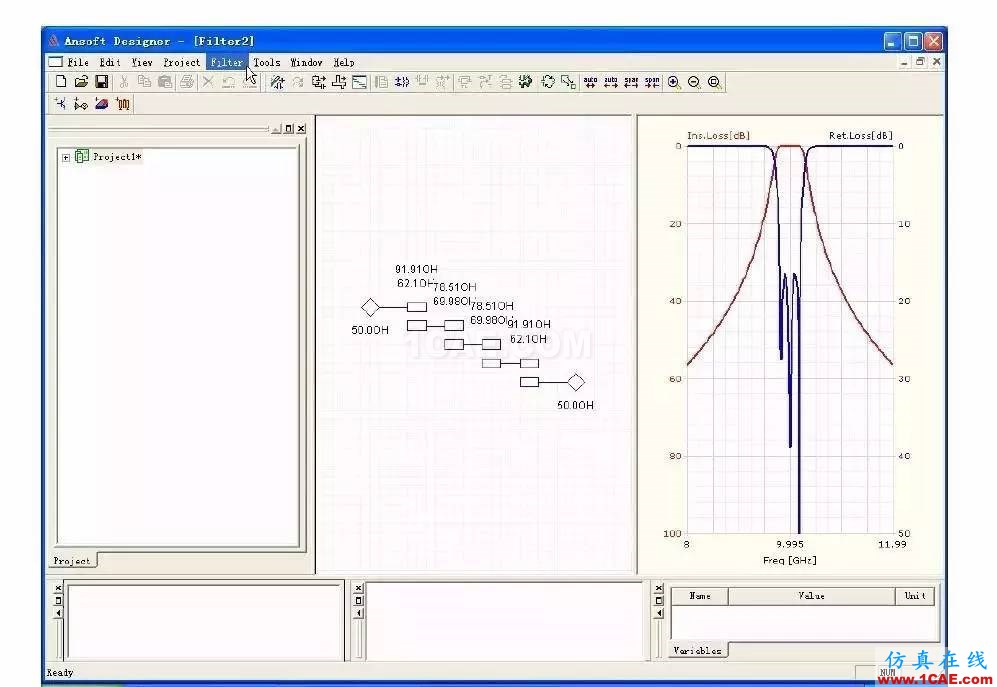Click the Print icon
The height and width of the screenshot is (687, 997).
186,81
